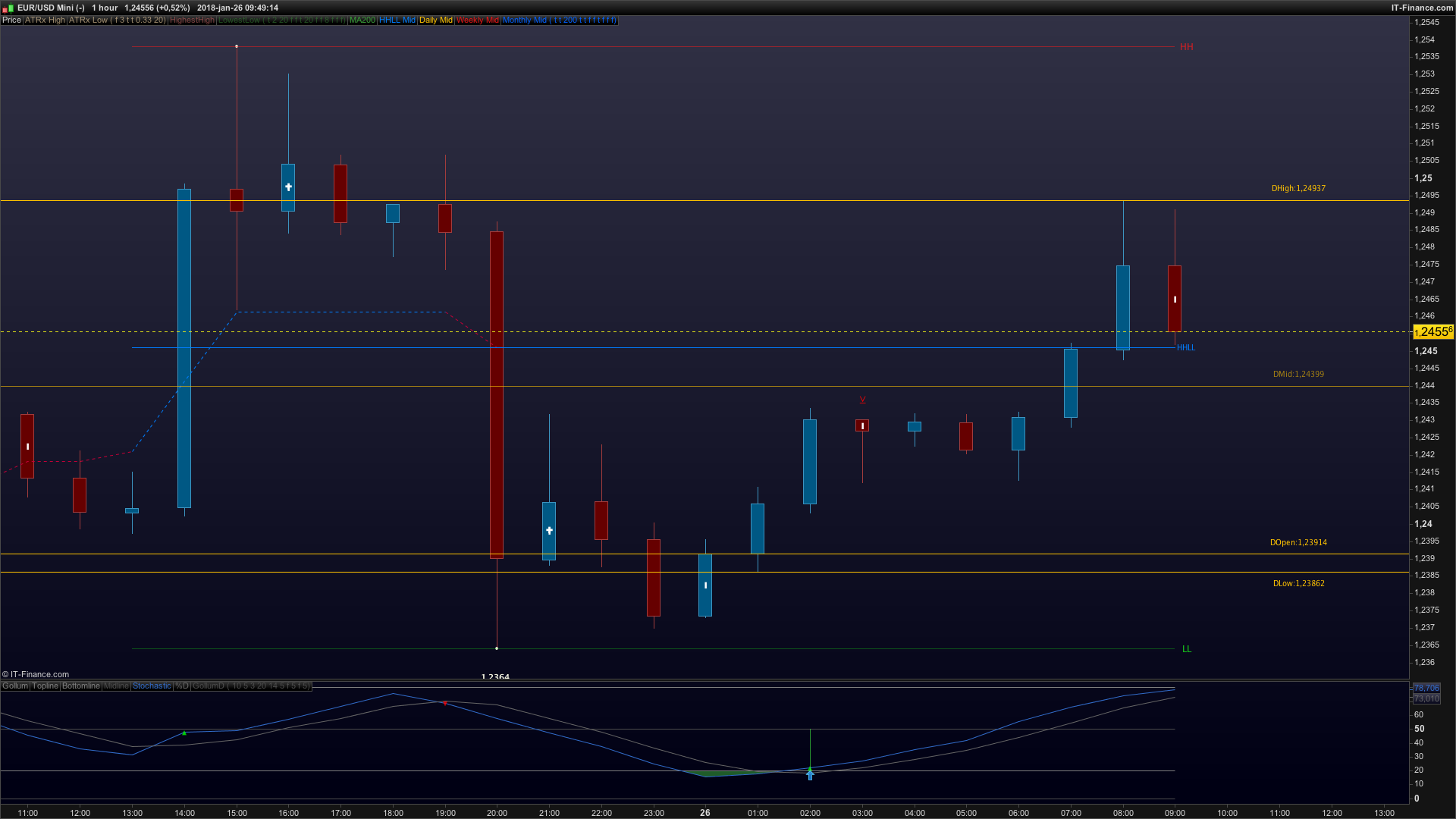Click the green arrow marker on stochastic line
This screenshot has height=819, width=1456.
coord(184,733)
